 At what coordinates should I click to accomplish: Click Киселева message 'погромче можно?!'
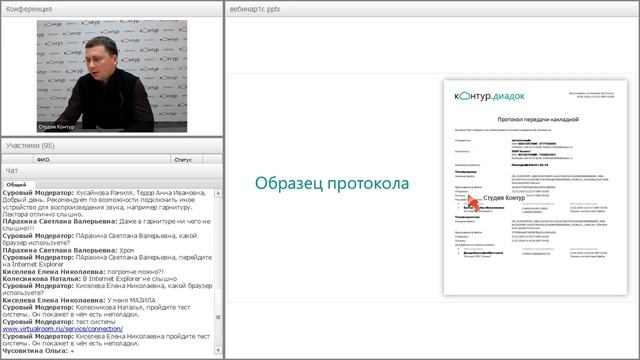click(x=83, y=271)
